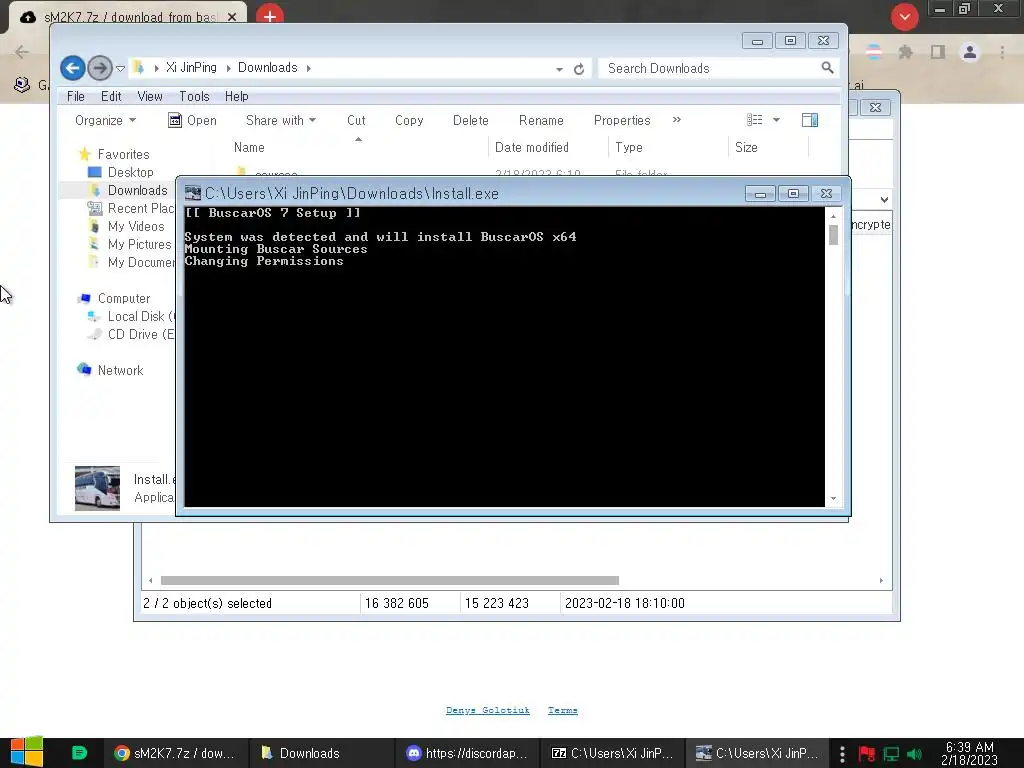Open the Edit menu in Explorer

point(111,96)
